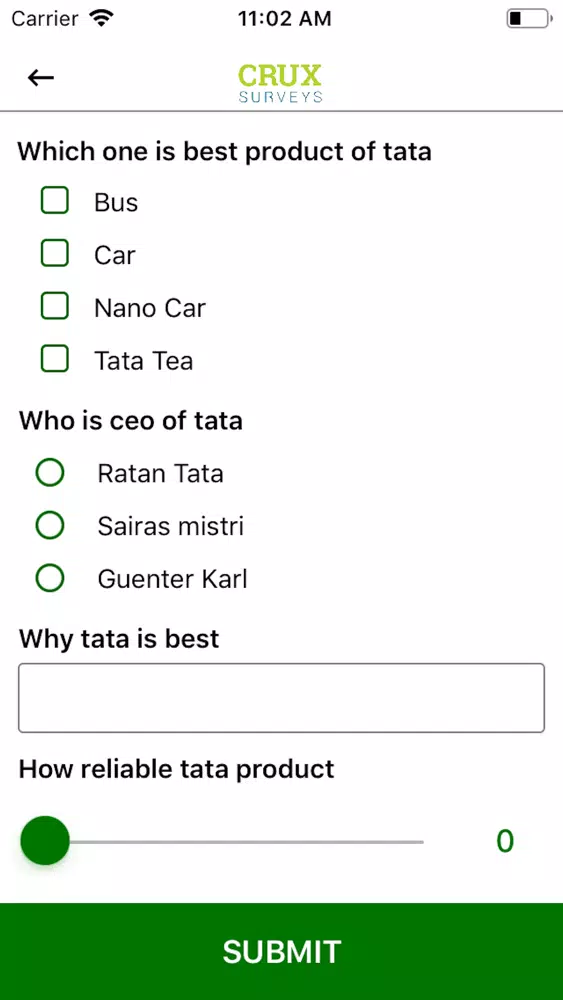Tap the Ratan Tata label text
Viewport: 563px width, 1000px height.
[161, 474]
